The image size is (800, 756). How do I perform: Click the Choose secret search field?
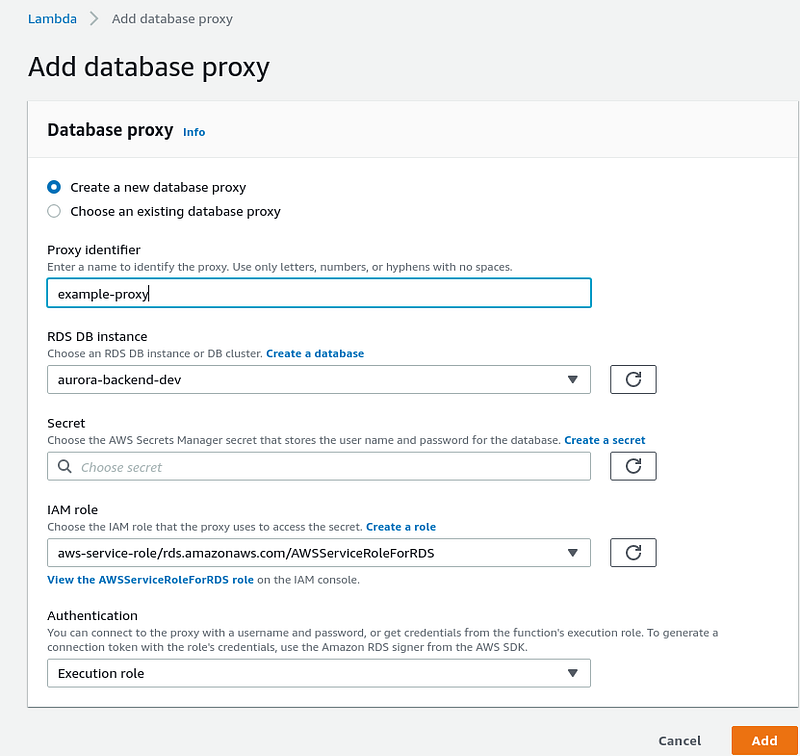(x=319, y=466)
